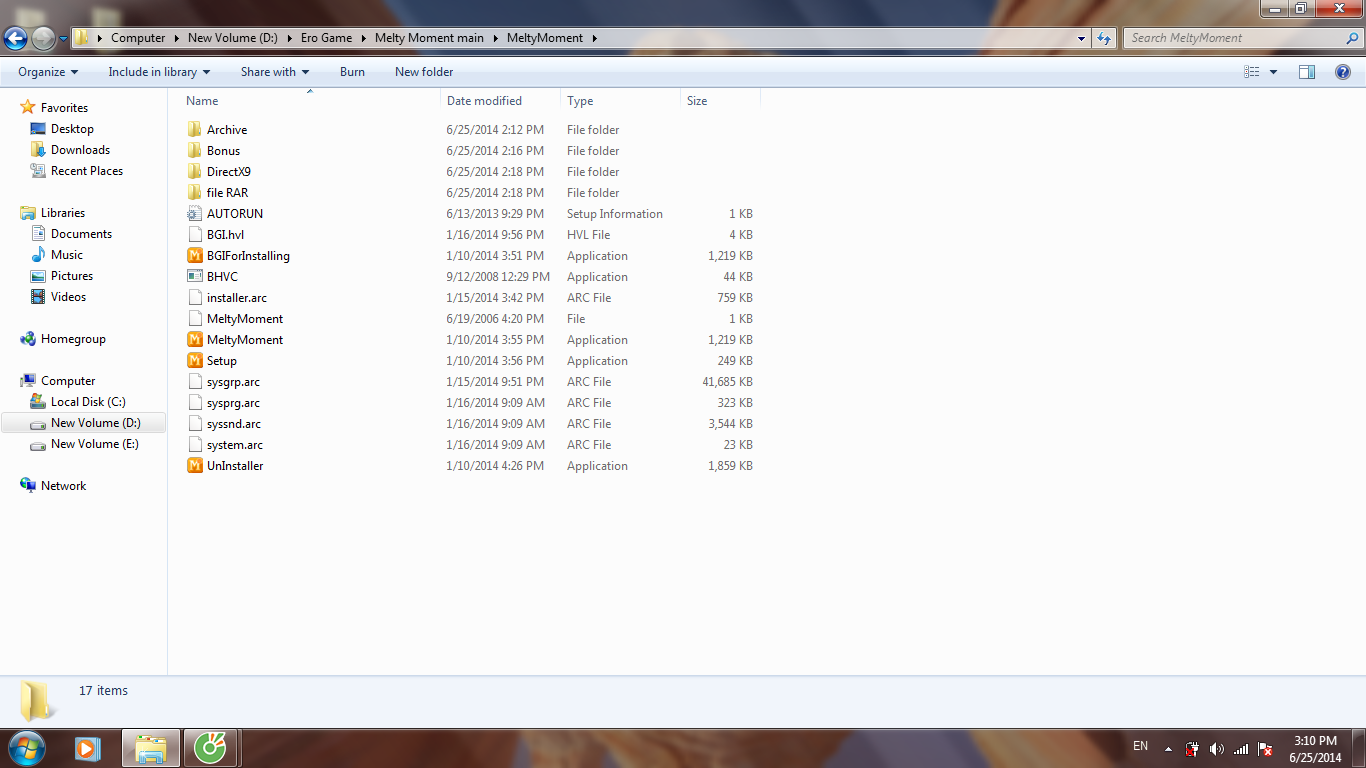Click the Forward navigation arrow

(x=43, y=38)
